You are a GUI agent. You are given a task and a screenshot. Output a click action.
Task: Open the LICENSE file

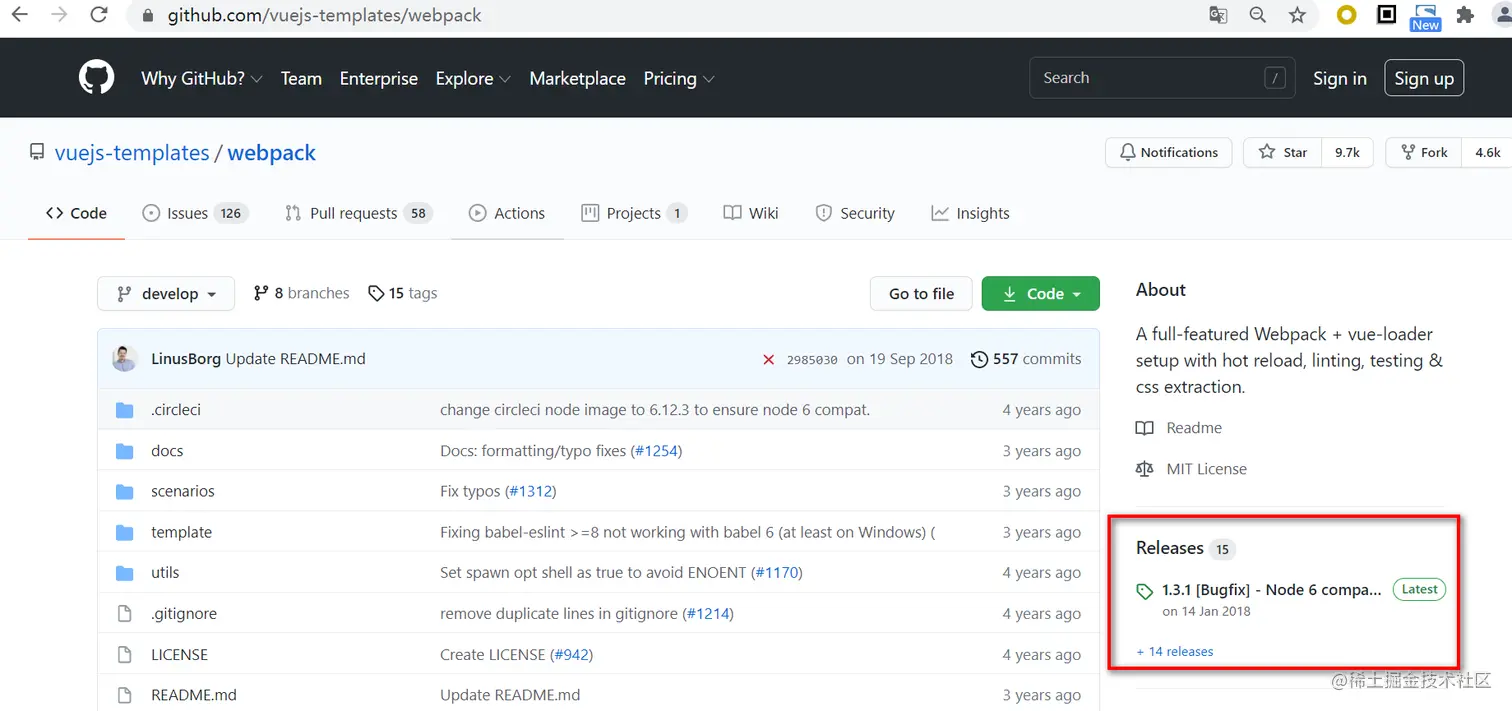179,655
